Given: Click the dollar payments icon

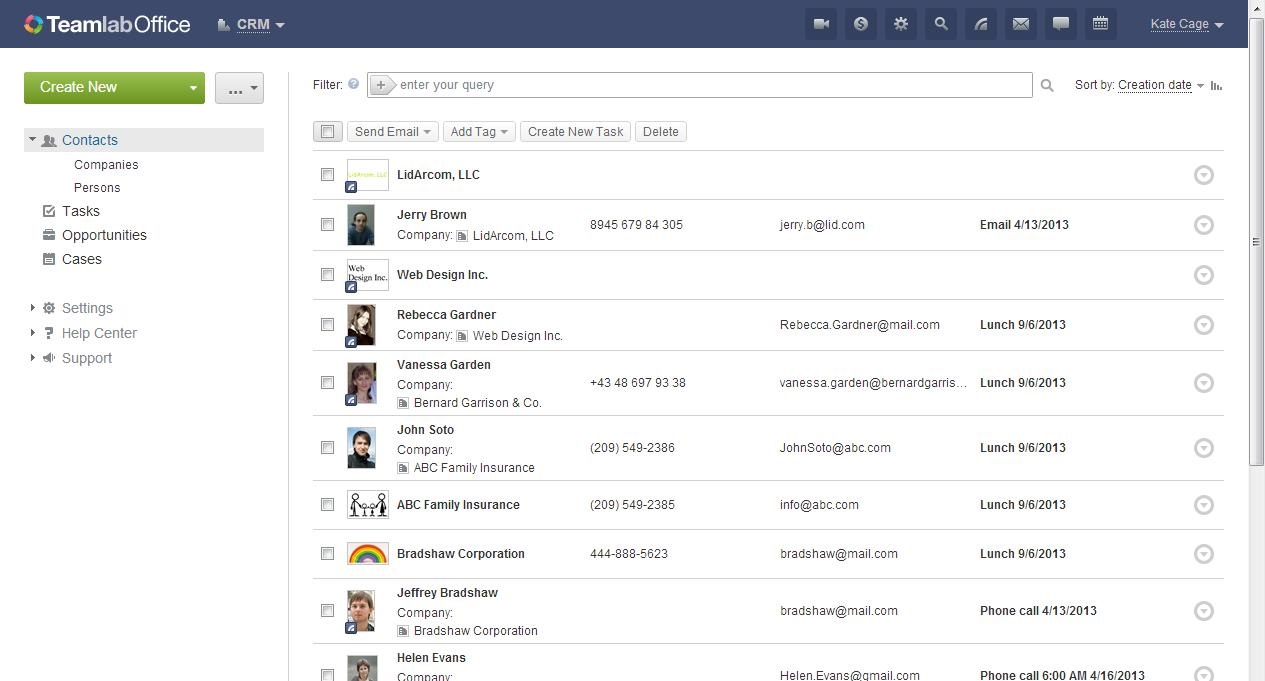Looking at the screenshot, I should coord(861,24).
